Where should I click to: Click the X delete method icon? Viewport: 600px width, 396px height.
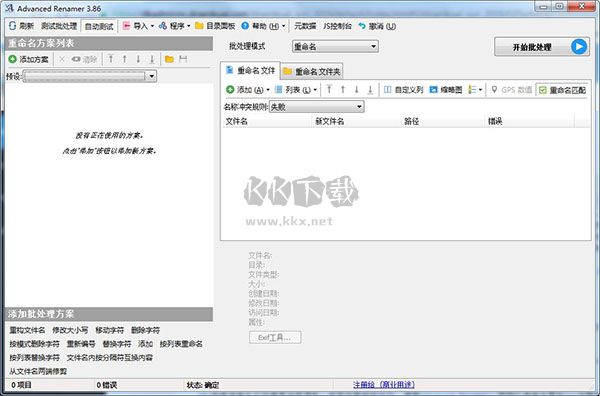[62, 59]
